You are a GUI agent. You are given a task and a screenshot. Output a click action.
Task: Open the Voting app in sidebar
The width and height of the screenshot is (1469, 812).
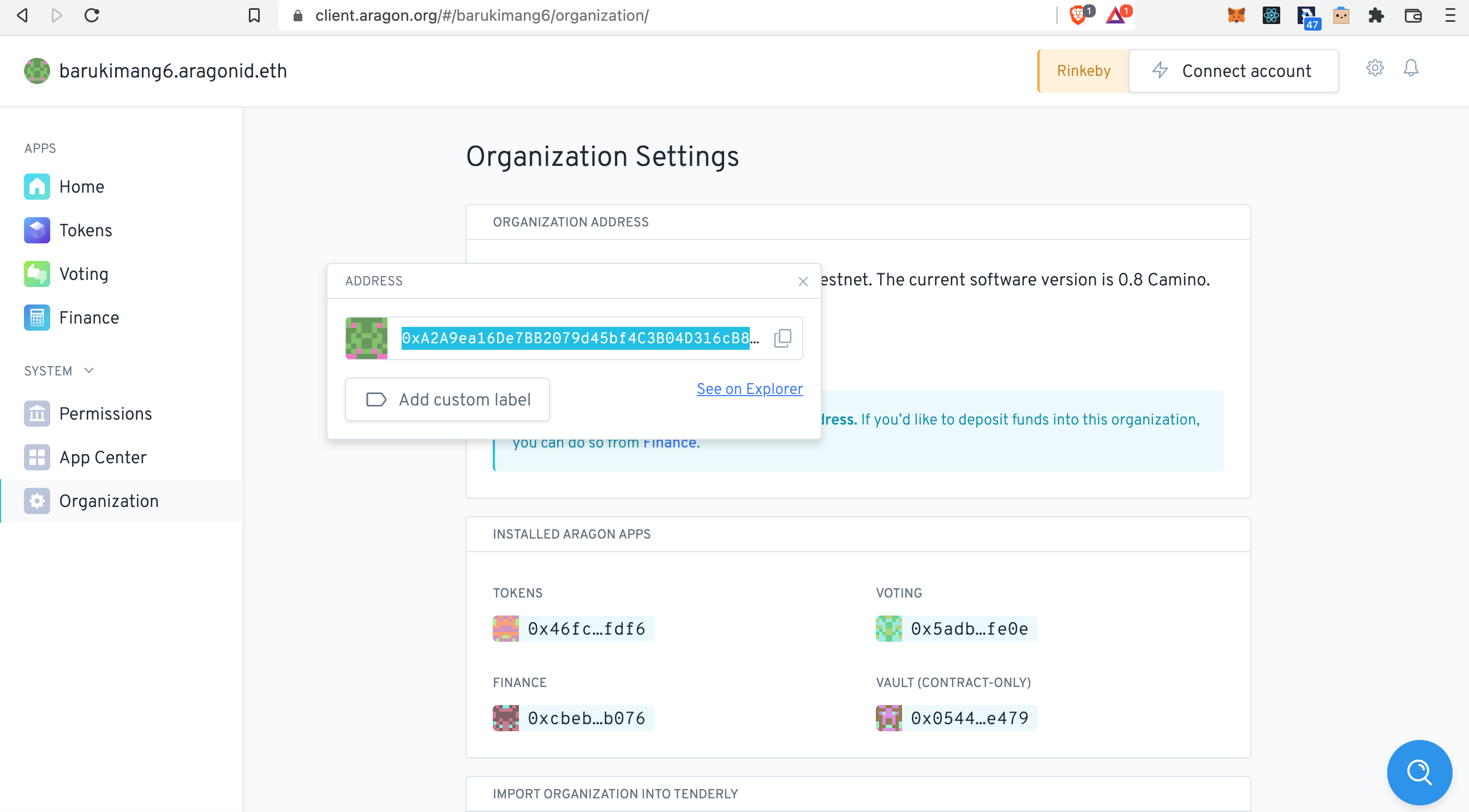[83, 274]
